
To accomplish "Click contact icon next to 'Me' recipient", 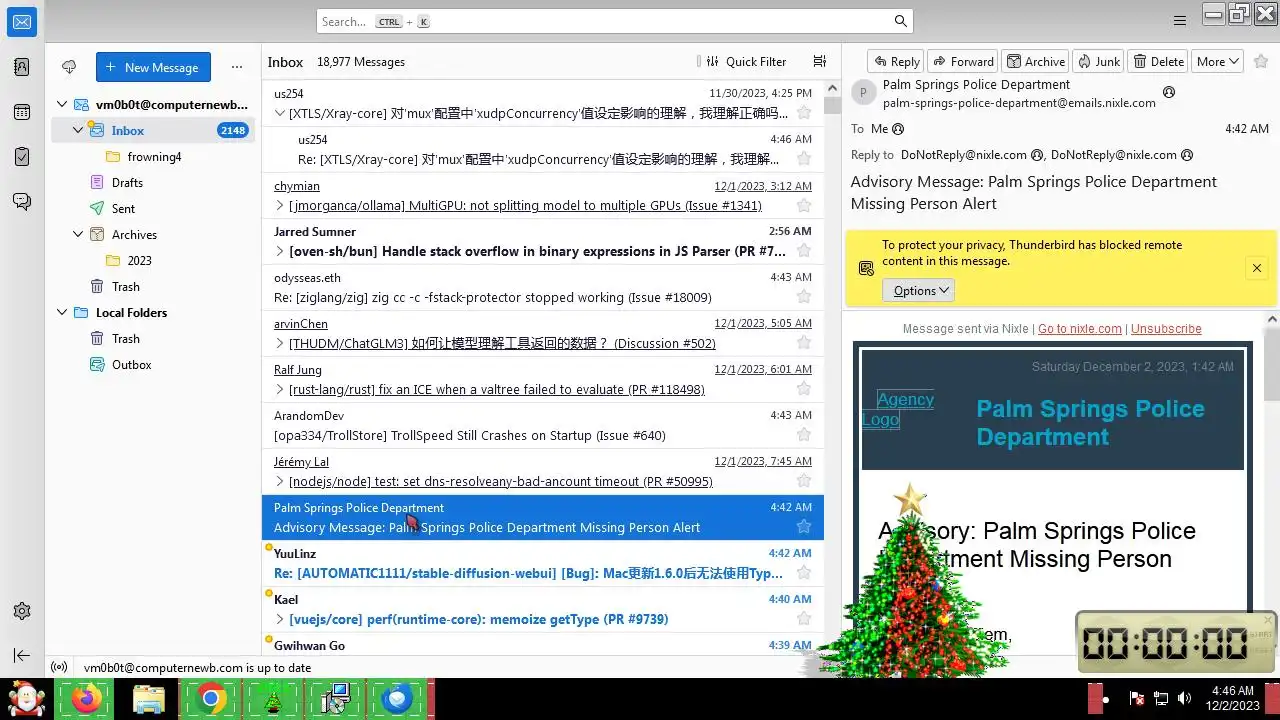I will click(x=898, y=129).
